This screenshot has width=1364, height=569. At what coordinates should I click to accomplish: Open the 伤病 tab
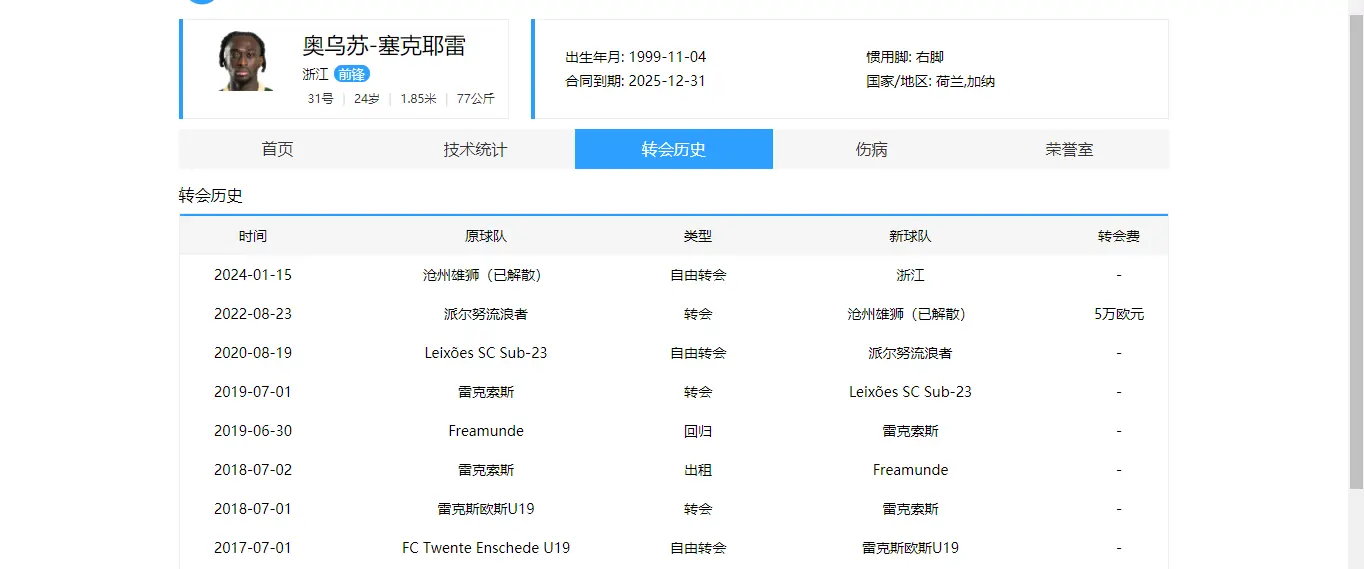coord(871,149)
